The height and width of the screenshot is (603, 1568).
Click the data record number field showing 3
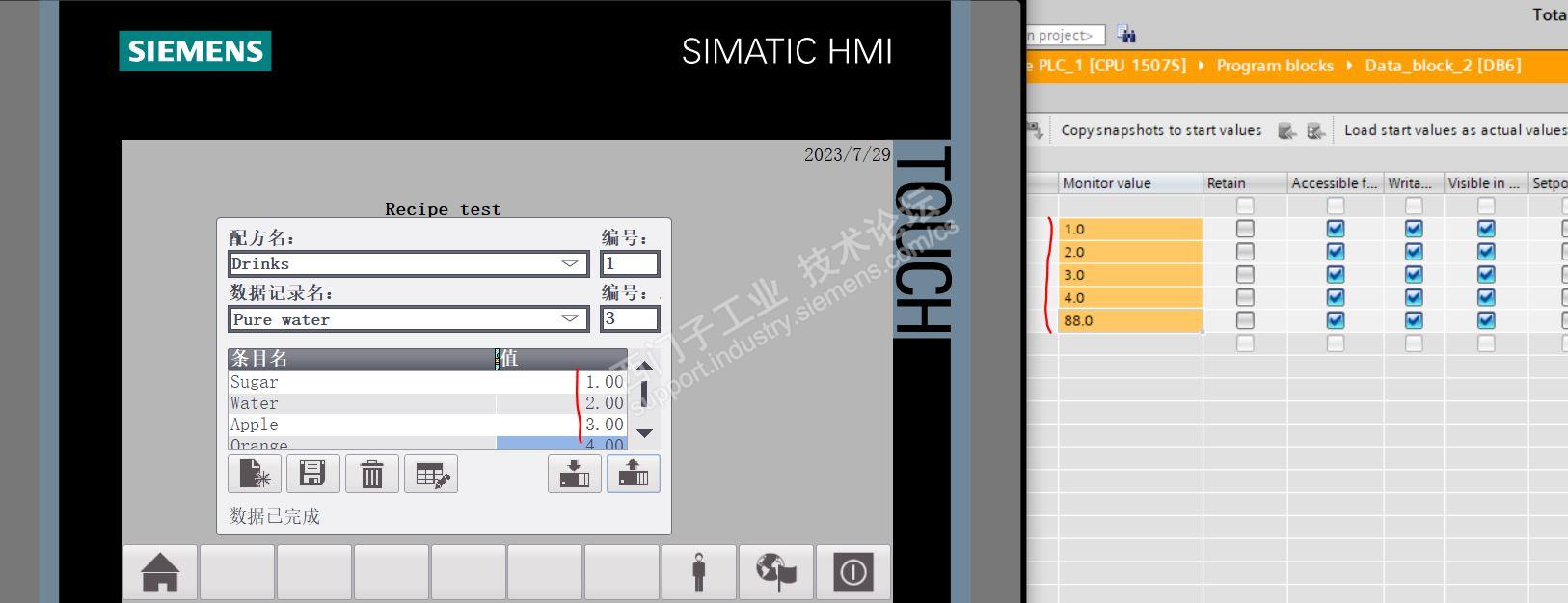(x=630, y=319)
